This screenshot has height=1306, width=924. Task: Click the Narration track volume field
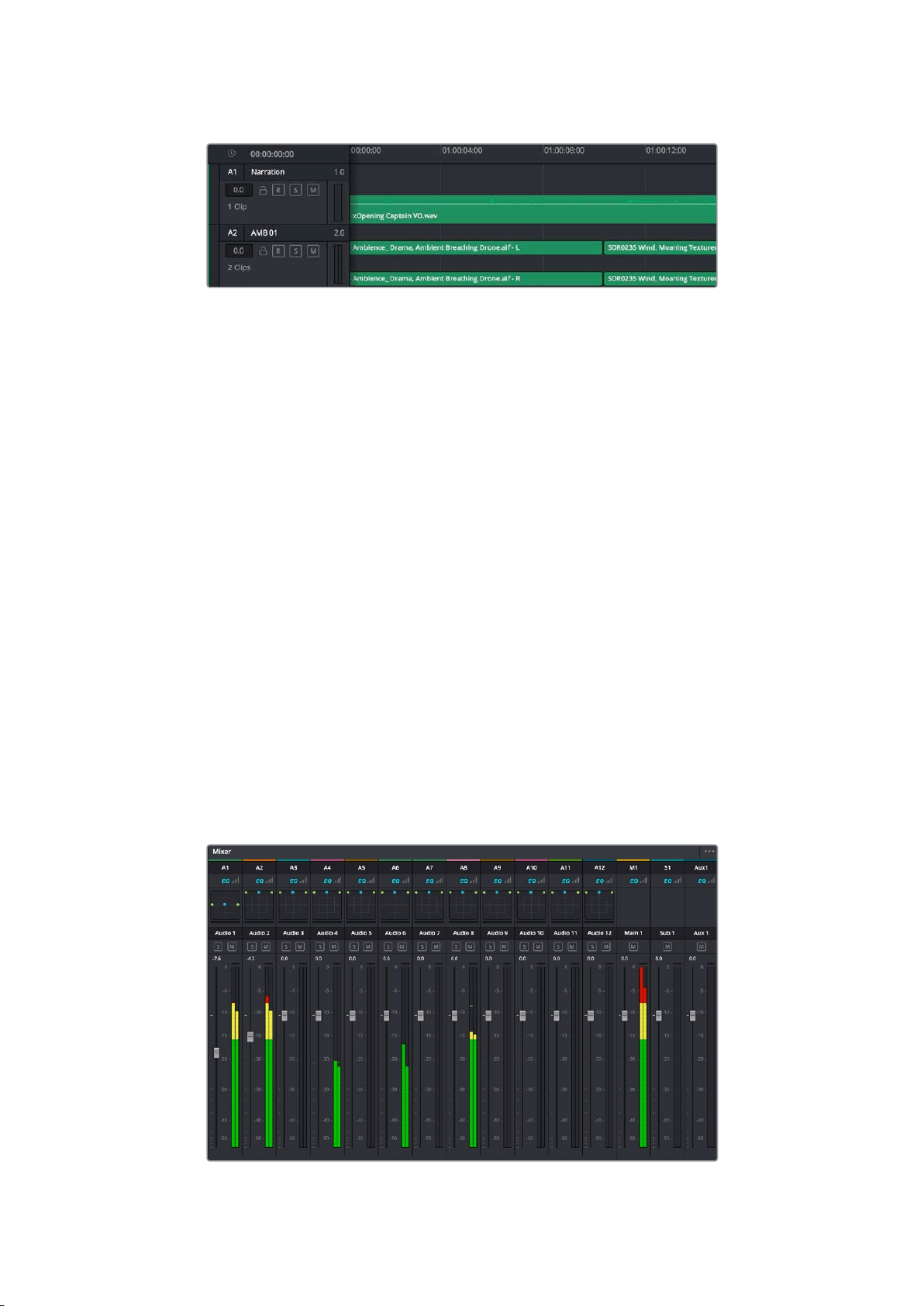click(x=239, y=190)
